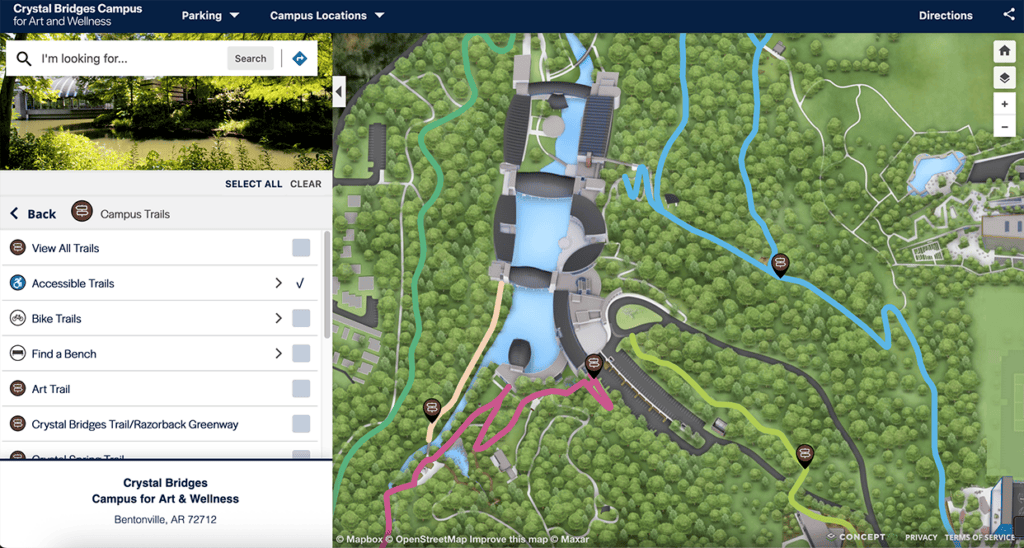Viewport: 1024px width, 548px height.
Task: Open Directions from the header
Action: (945, 15)
